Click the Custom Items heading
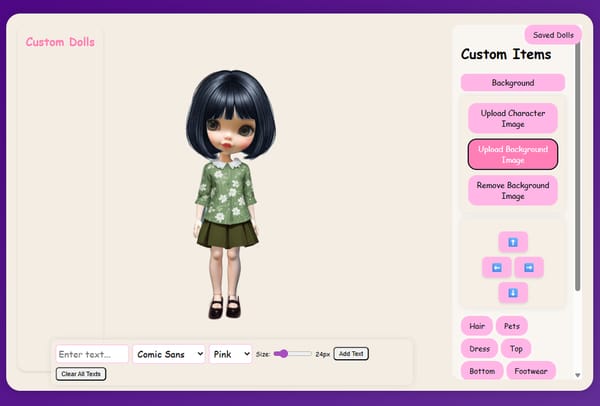This screenshot has width=600, height=406. coord(506,54)
